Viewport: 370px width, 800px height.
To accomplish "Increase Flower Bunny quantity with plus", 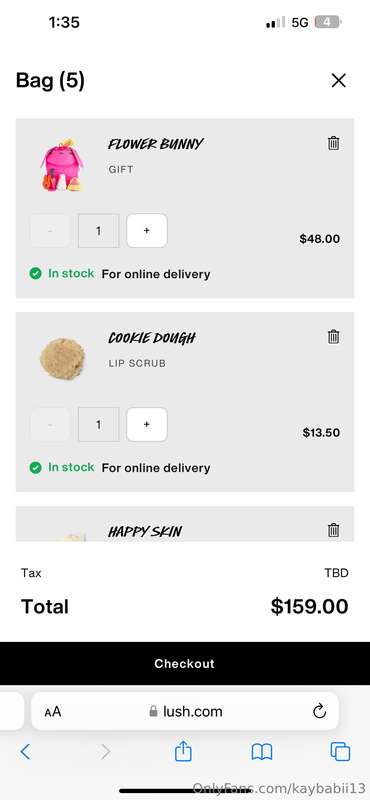I will click(x=147, y=231).
